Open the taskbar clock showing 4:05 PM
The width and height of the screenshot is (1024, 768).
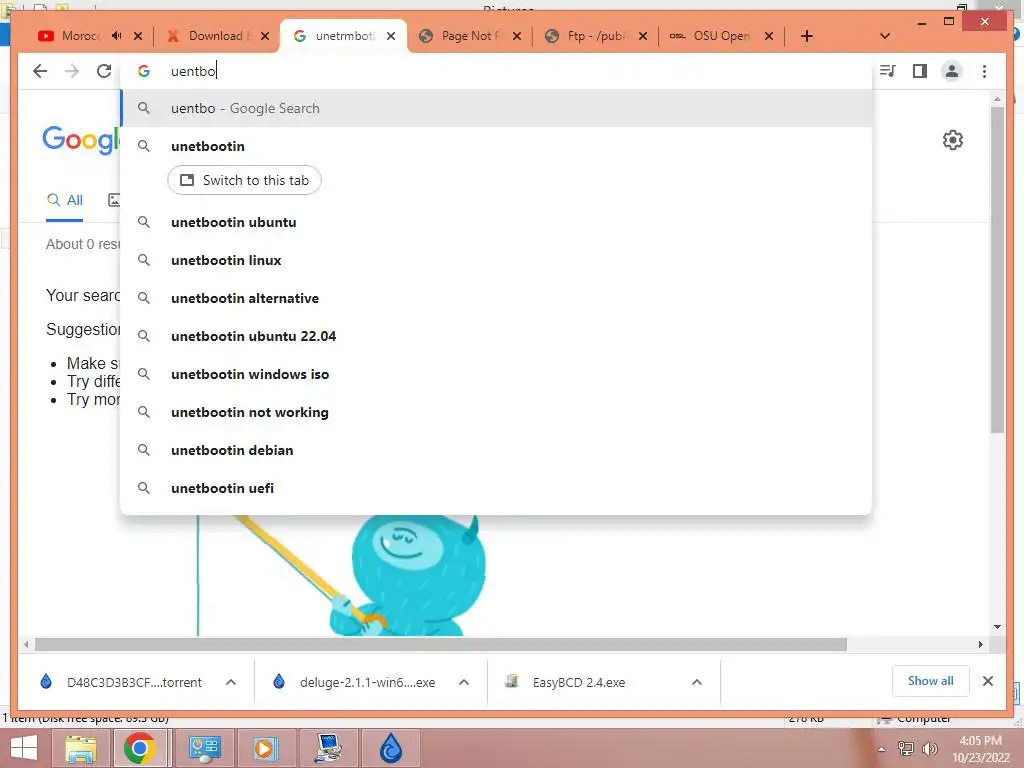pos(980,748)
